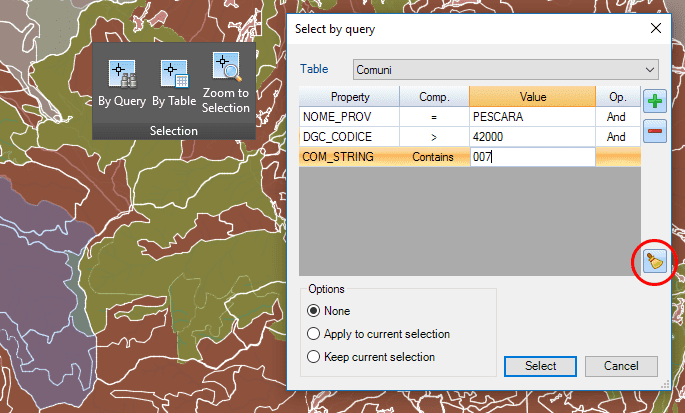
Task: Click the = comparison cell
Action: [x=434, y=117]
